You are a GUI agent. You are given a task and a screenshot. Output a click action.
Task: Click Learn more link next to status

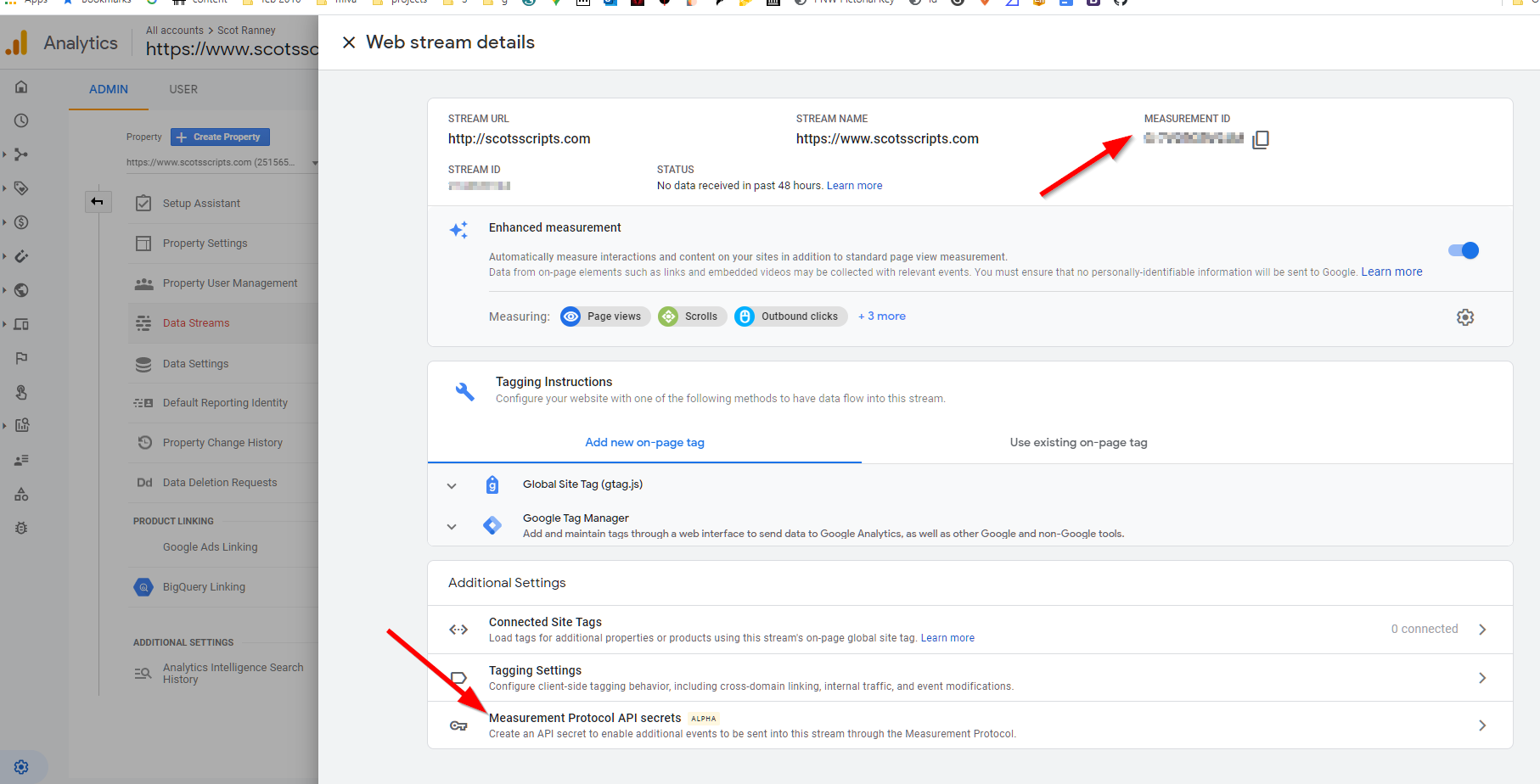[854, 186]
